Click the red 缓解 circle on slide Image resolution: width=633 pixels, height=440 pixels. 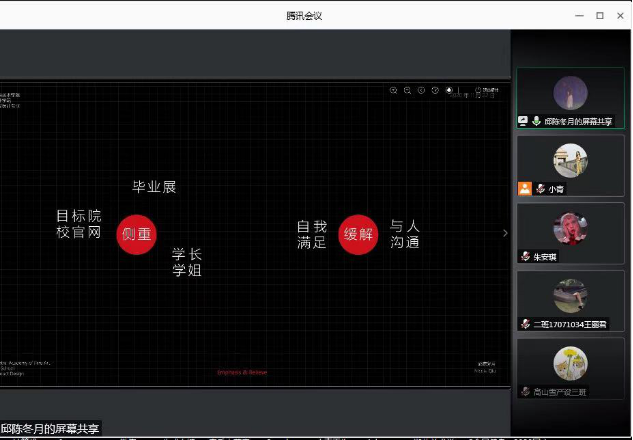[x=358, y=235]
